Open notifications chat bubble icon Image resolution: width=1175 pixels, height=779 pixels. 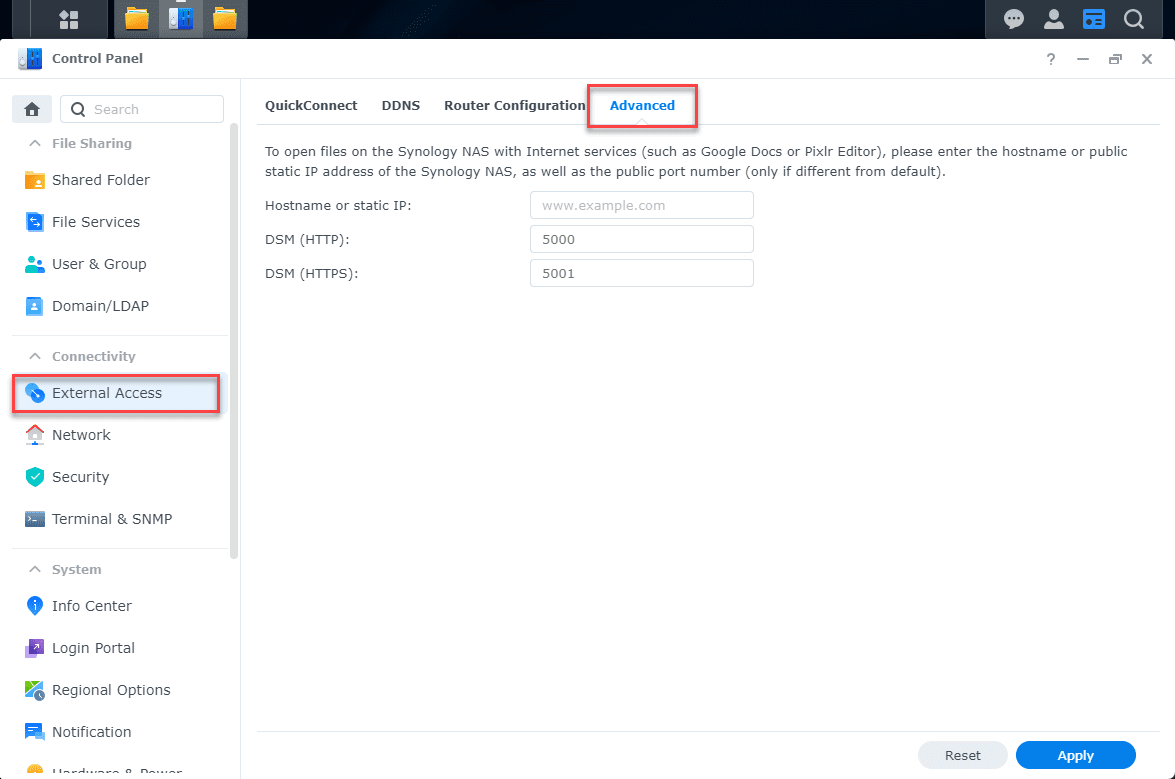1013,19
